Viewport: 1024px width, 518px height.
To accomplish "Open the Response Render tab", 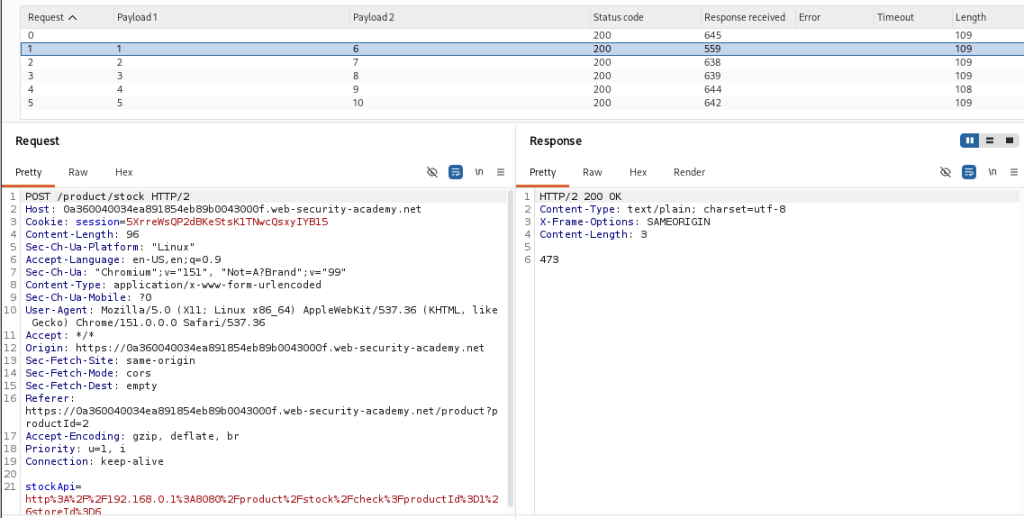I will click(689, 172).
